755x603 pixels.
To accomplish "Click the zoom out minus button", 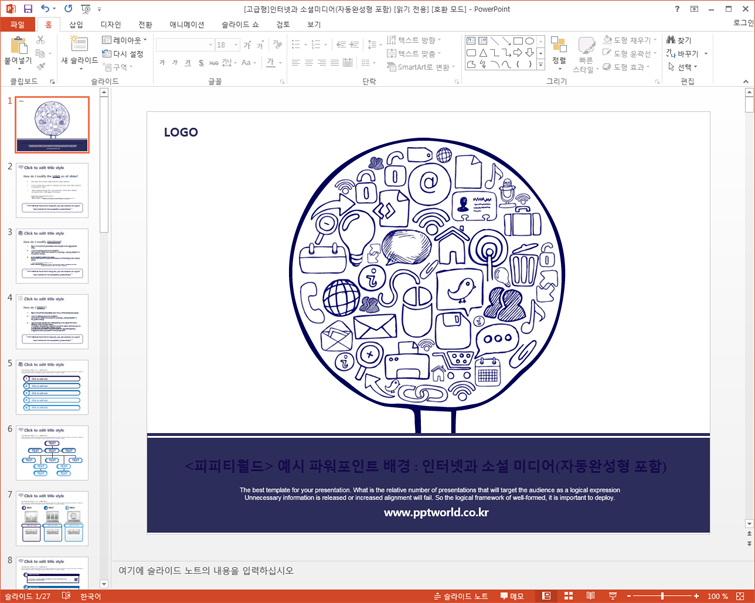I will [629, 596].
